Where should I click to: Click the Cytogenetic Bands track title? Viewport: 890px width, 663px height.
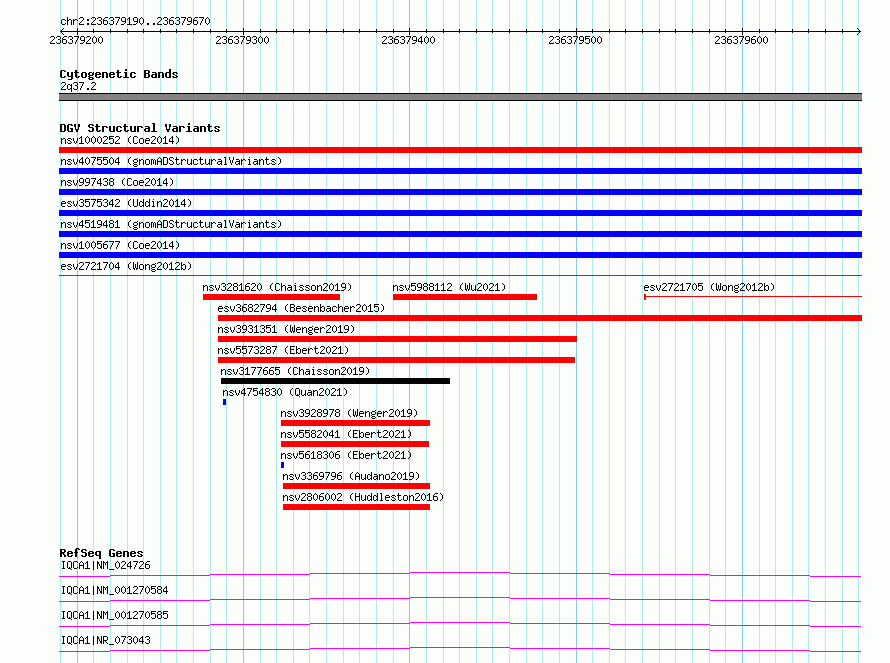(119, 74)
